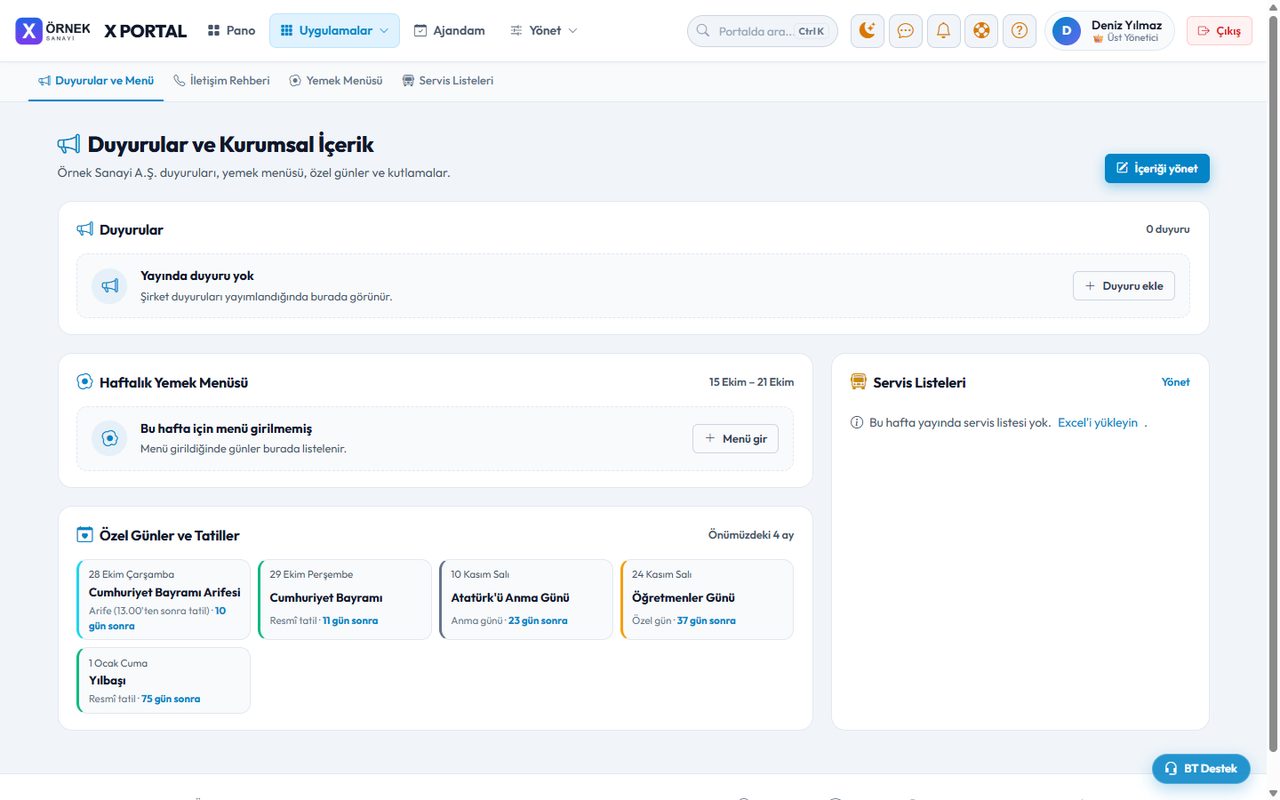Switch to the İletişim Rehberi tab
1280x800 pixels.
(221, 80)
